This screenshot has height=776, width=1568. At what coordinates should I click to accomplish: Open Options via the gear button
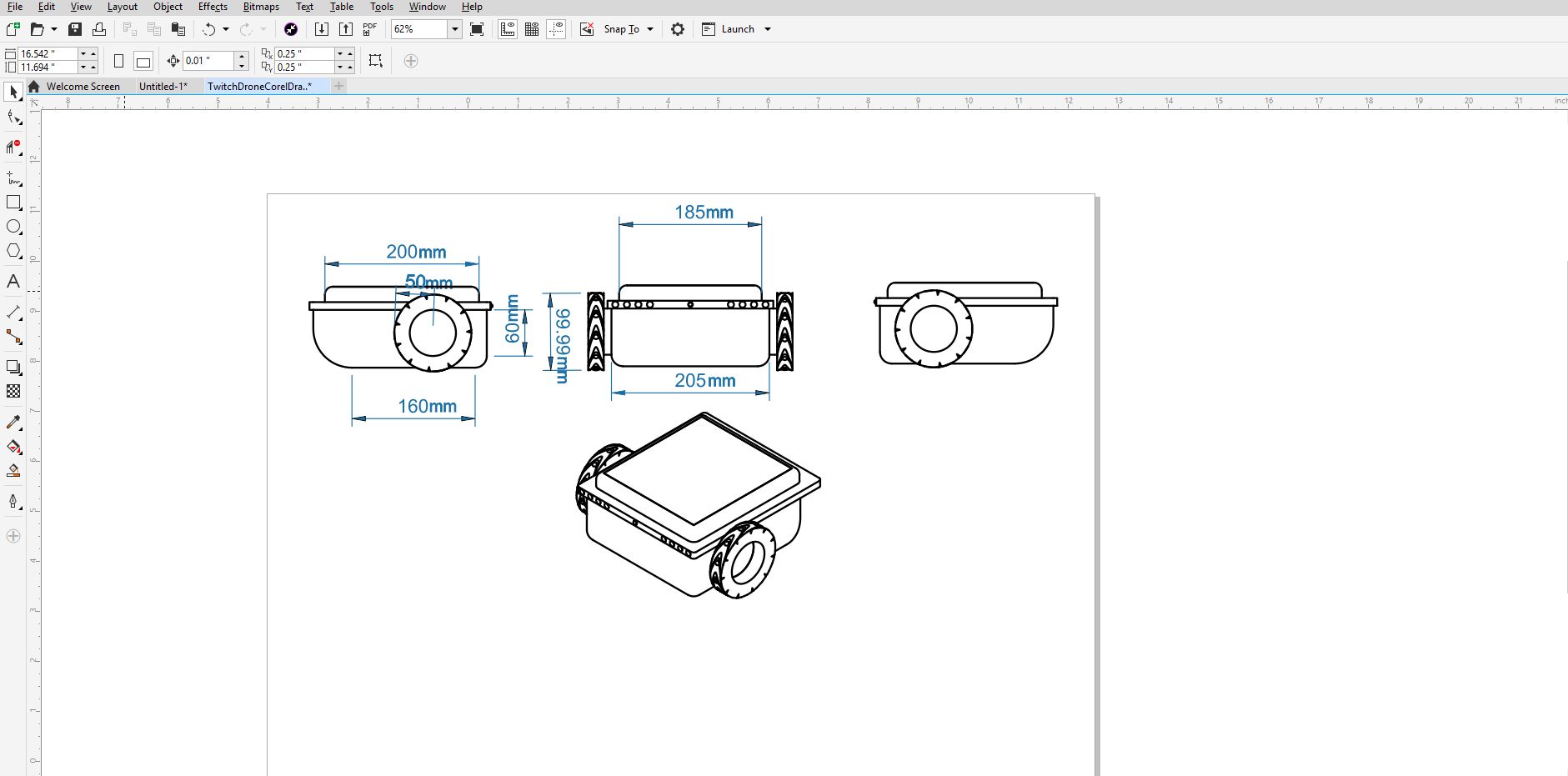click(678, 29)
